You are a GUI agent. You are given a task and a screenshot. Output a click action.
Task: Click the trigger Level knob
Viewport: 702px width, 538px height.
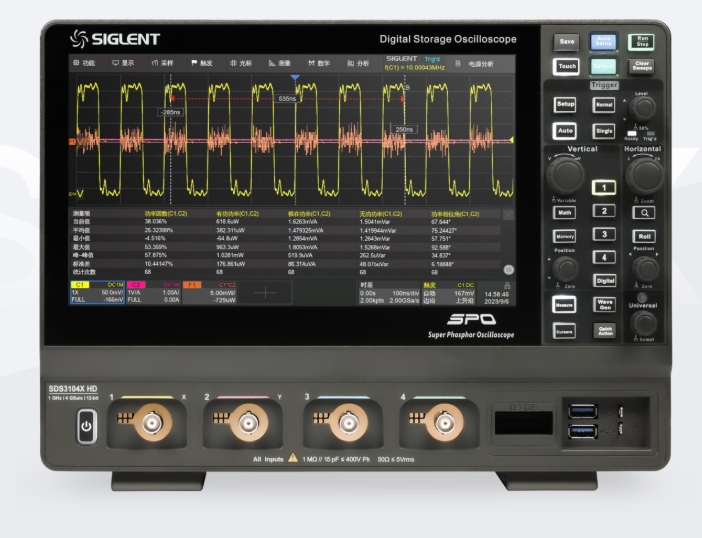(641, 110)
